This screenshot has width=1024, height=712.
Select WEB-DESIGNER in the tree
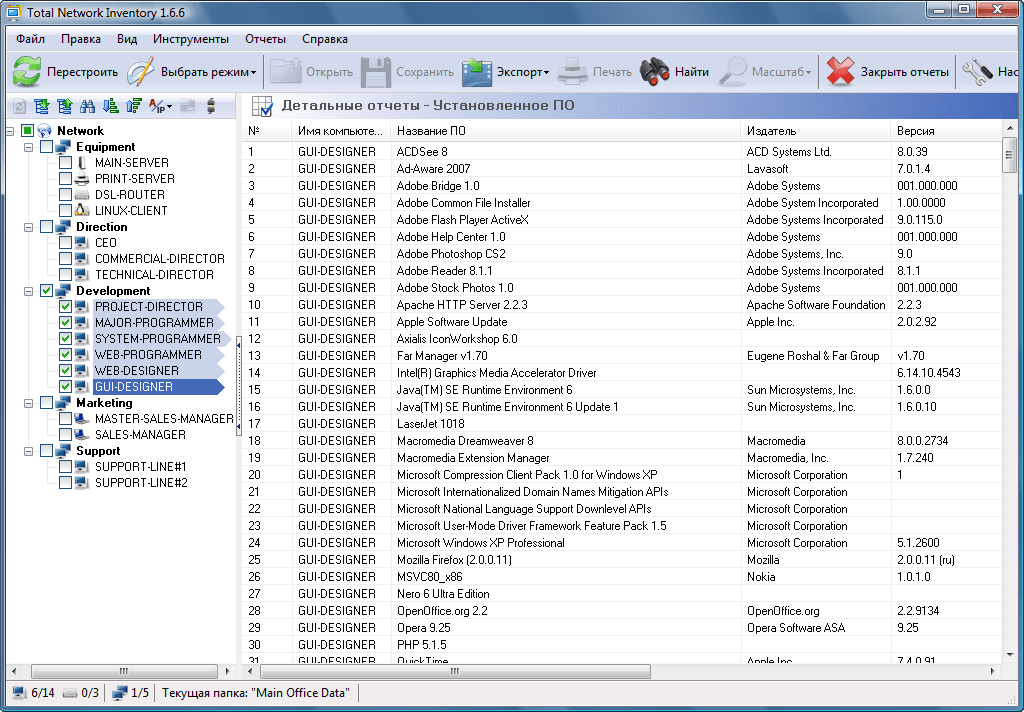pos(136,370)
